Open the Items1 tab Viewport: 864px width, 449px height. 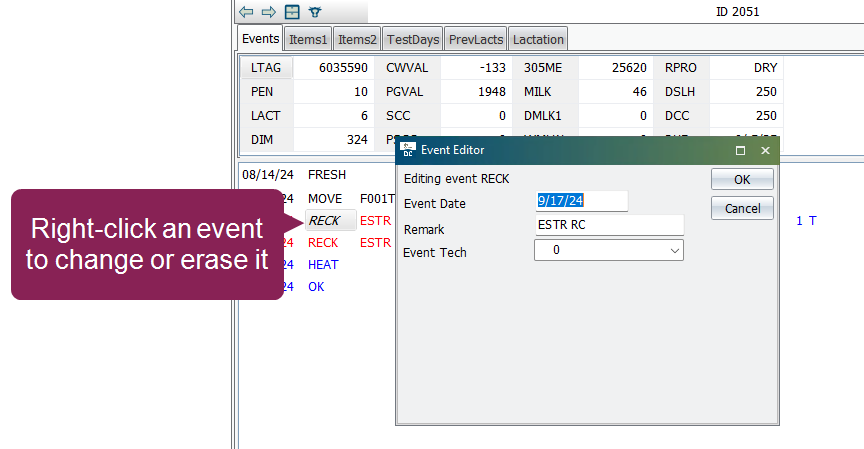click(308, 39)
